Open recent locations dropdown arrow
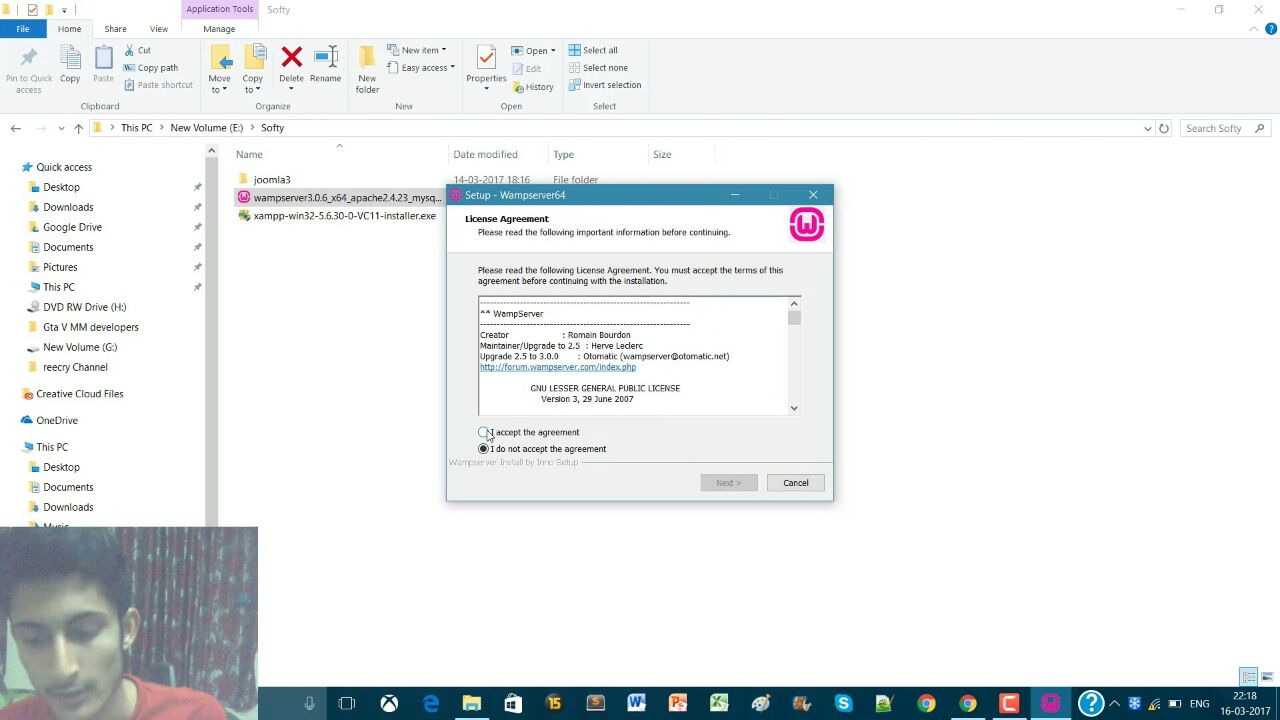This screenshot has height=720, width=1280. pyautogui.click(x=61, y=128)
